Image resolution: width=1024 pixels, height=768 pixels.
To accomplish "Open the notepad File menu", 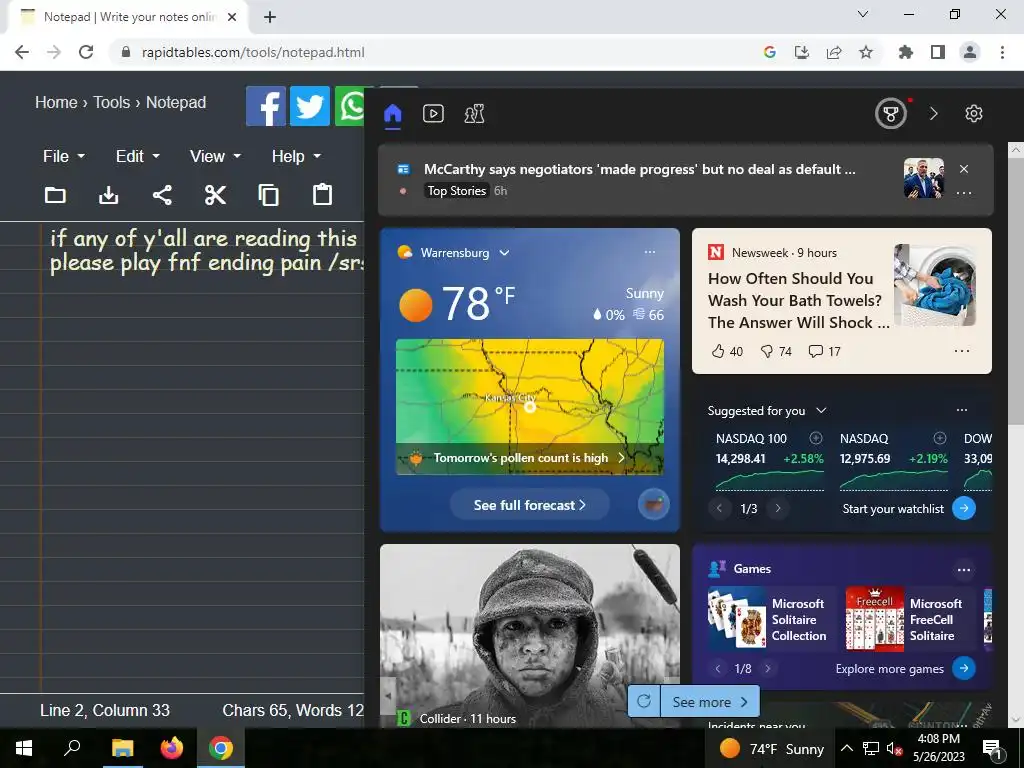I will tap(63, 156).
